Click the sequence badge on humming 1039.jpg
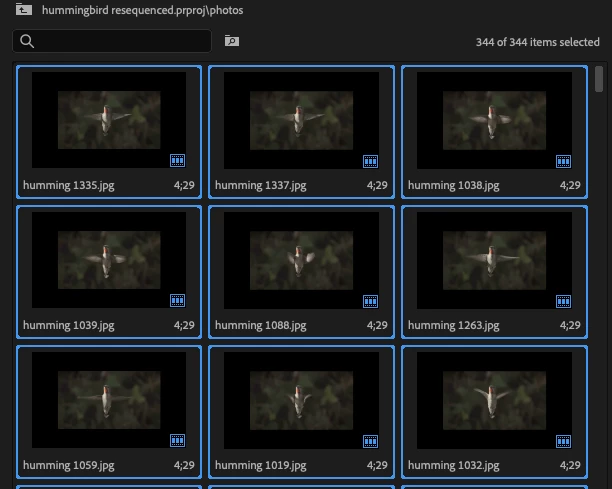This screenshot has width=612, height=489. pos(178,301)
